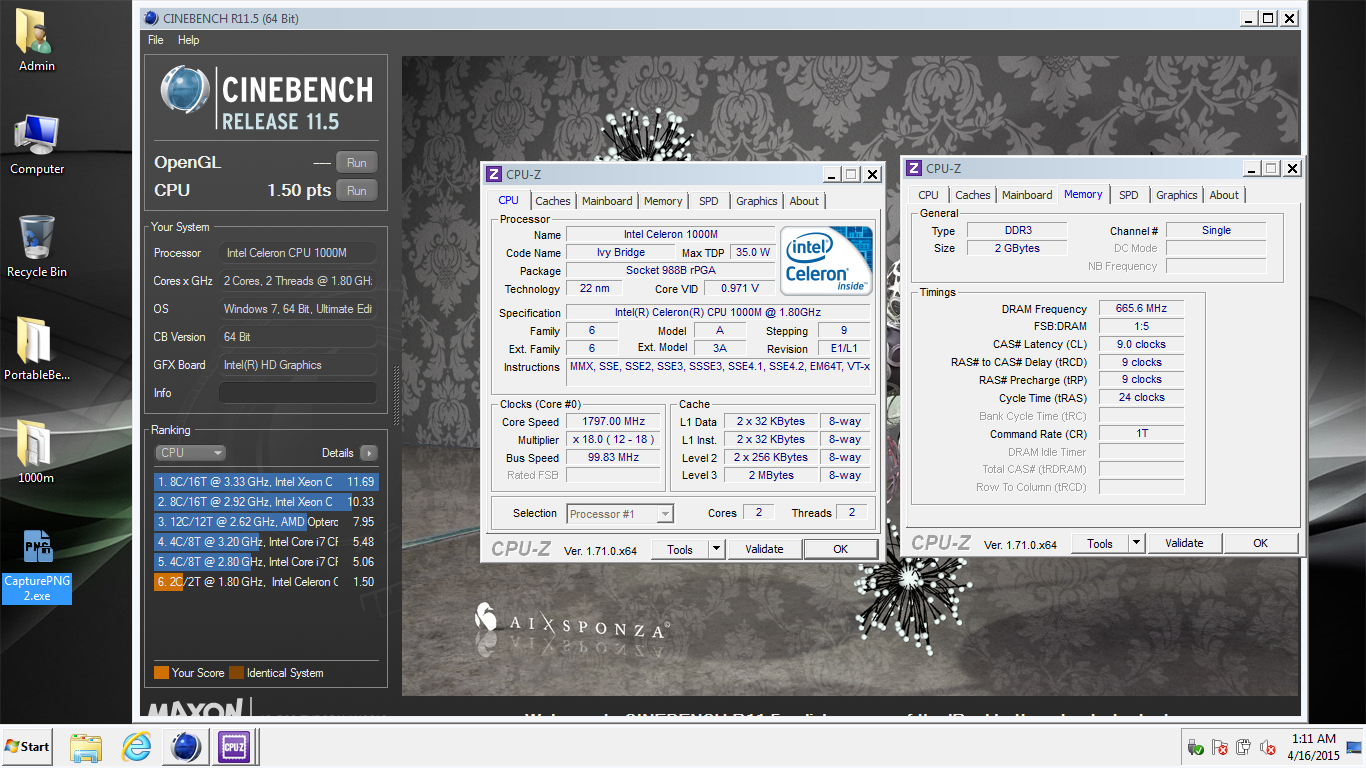Switch to About tab in CPU-Z CPU window
This screenshot has width=1366, height=768.
804,201
